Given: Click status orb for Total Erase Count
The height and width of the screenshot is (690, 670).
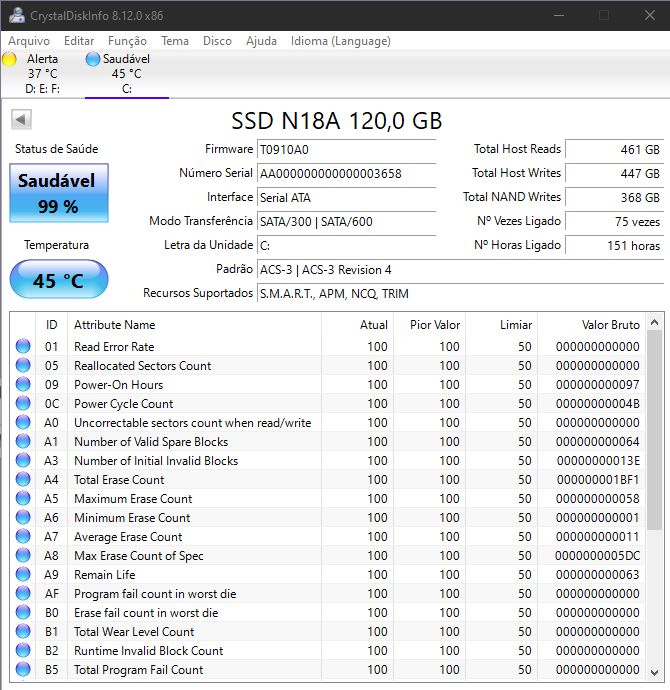Looking at the screenshot, I should pyautogui.click(x=23, y=479).
